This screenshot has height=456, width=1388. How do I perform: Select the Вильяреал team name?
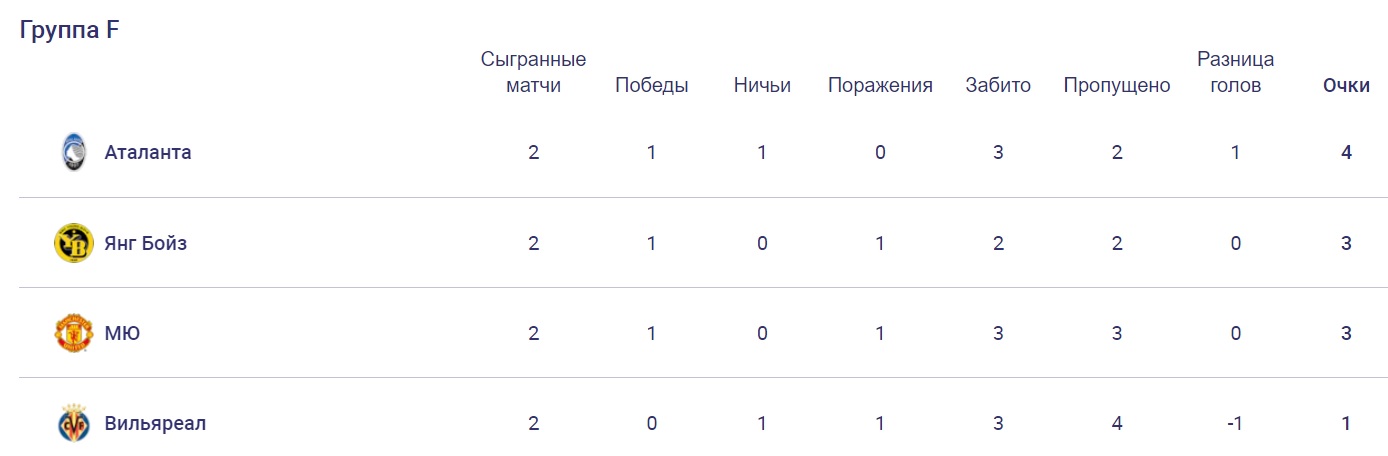(x=155, y=423)
